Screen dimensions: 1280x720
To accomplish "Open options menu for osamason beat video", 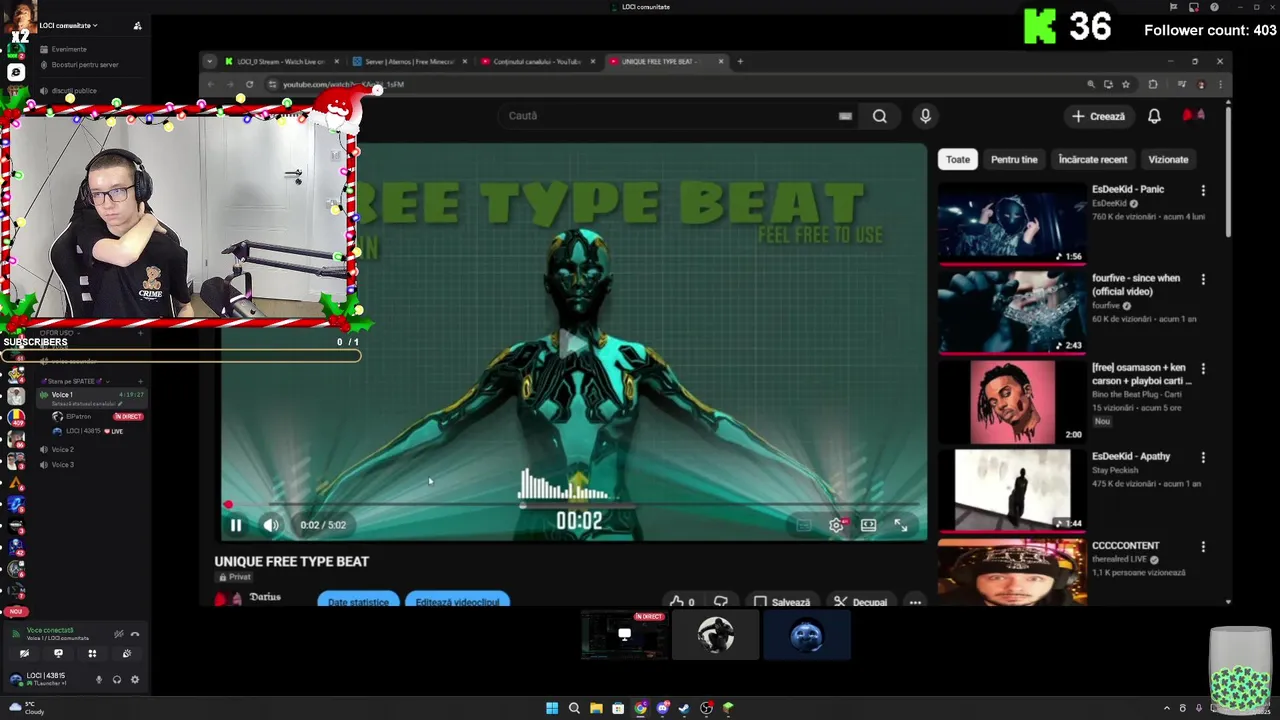I will (x=1203, y=368).
